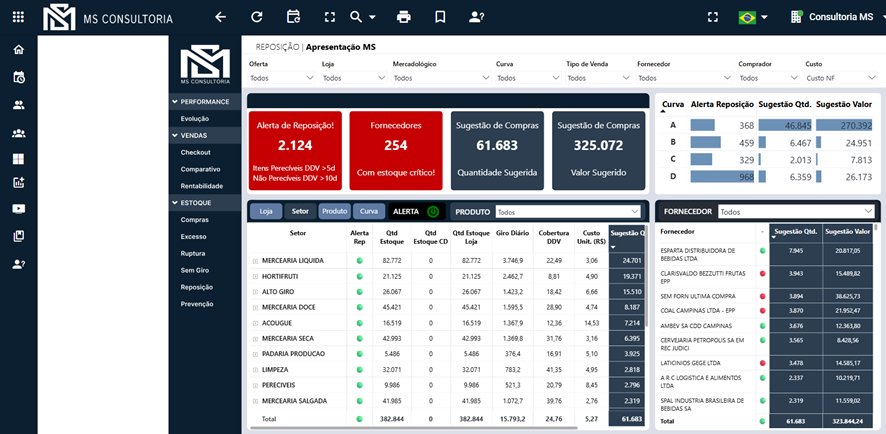This screenshot has height=434, width=886.
Task: Click the refresh icon in top toolbar
Action: coord(257,17)
